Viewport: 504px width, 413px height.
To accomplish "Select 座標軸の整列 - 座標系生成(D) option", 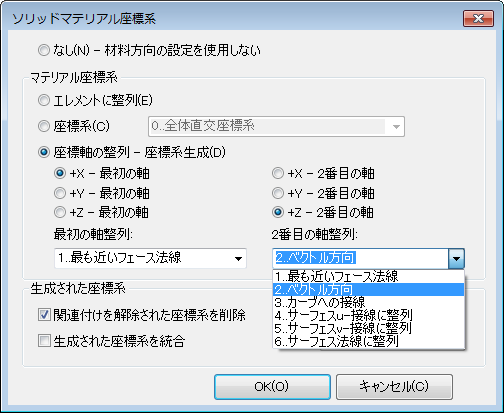I will tap(44, 152).
